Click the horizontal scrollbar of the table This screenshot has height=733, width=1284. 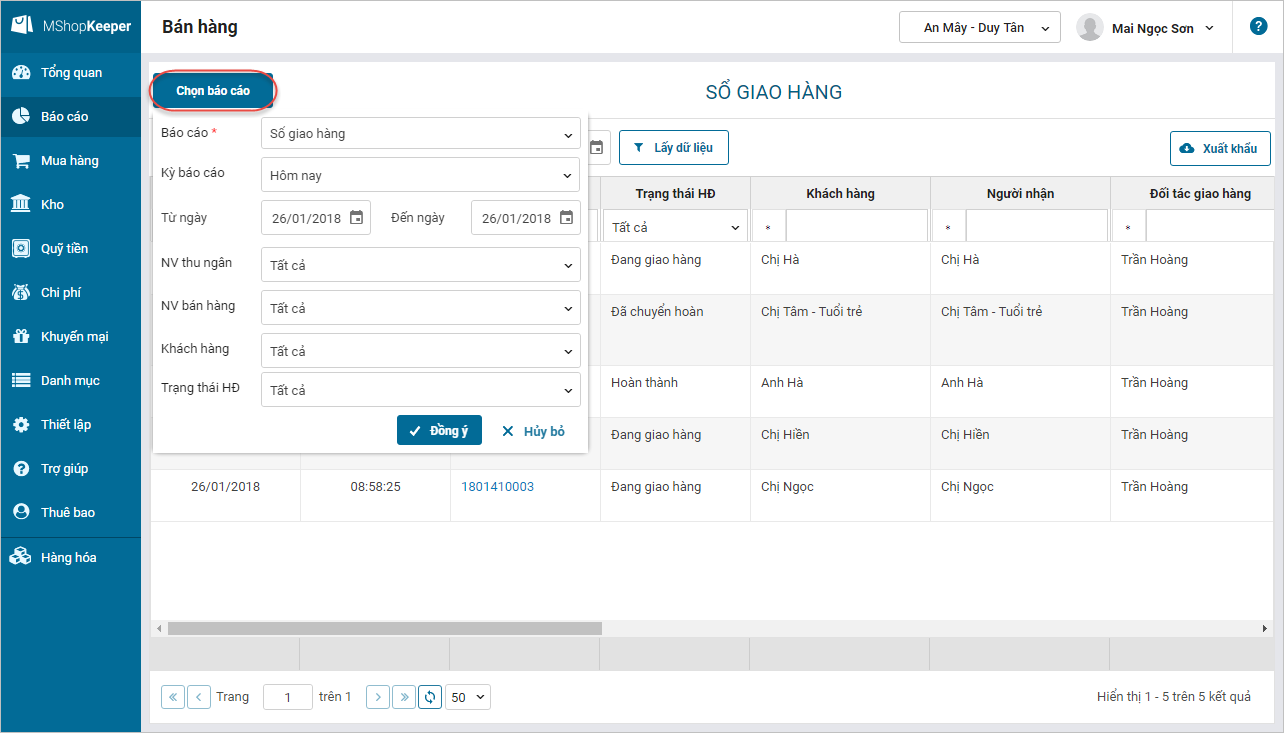click(385, 629)
